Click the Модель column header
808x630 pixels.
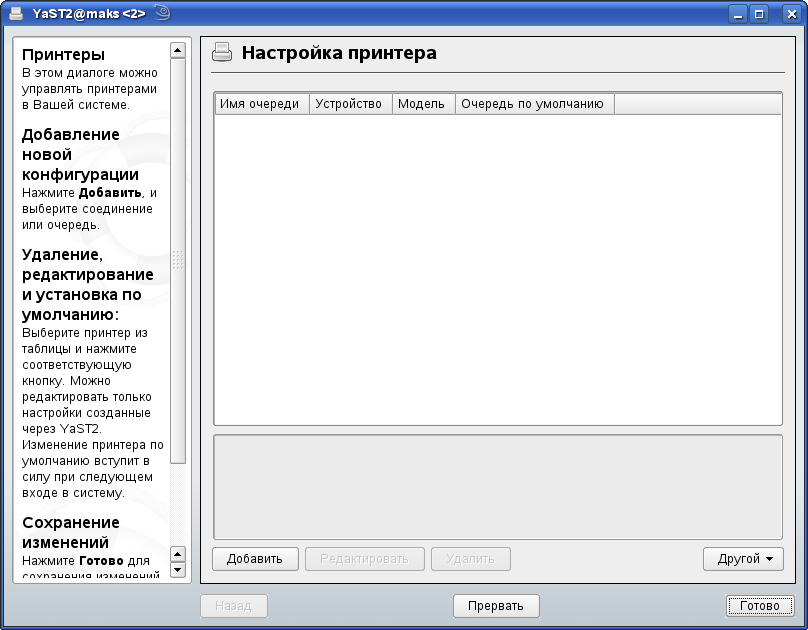pos(422,104)
